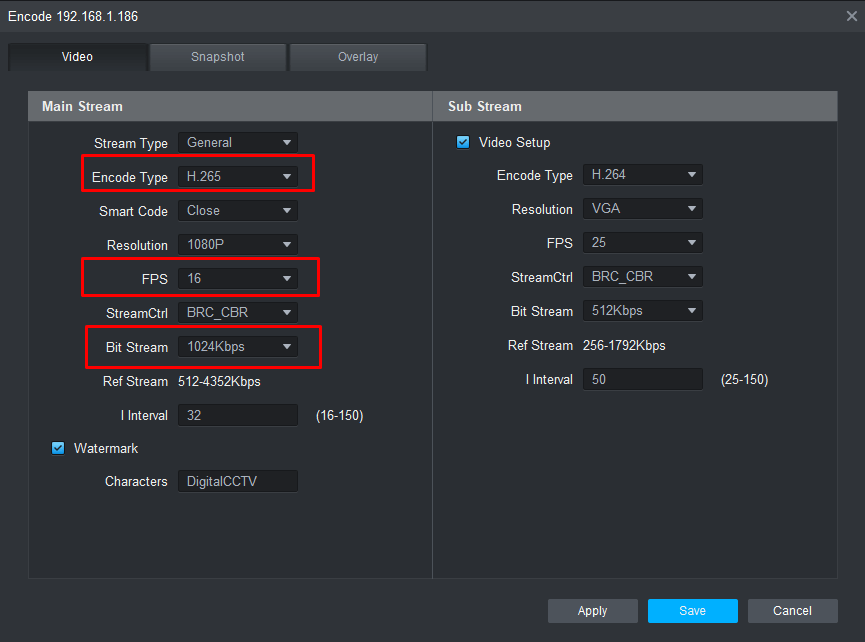Click the Apply button

[x=592, y=611]
